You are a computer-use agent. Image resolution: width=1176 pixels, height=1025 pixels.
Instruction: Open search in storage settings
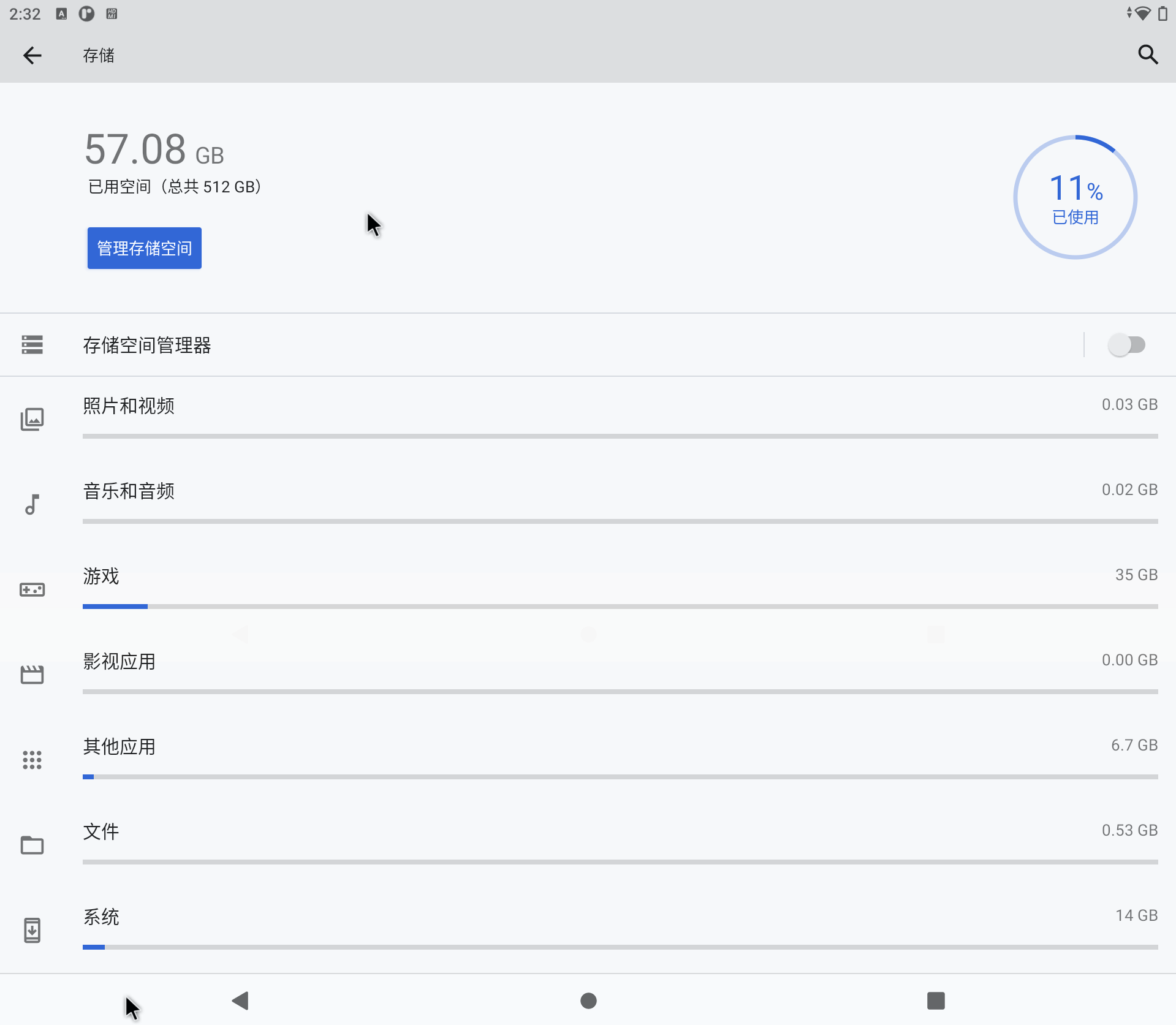click(x=1148, y=55)
